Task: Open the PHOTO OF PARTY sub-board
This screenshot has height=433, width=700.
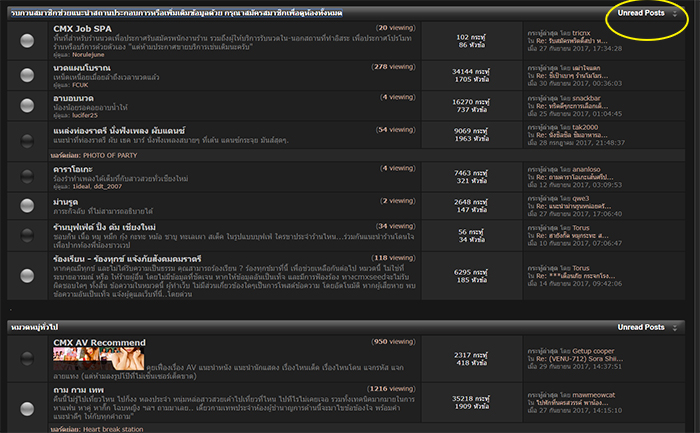Action: [x=110, y=155]
